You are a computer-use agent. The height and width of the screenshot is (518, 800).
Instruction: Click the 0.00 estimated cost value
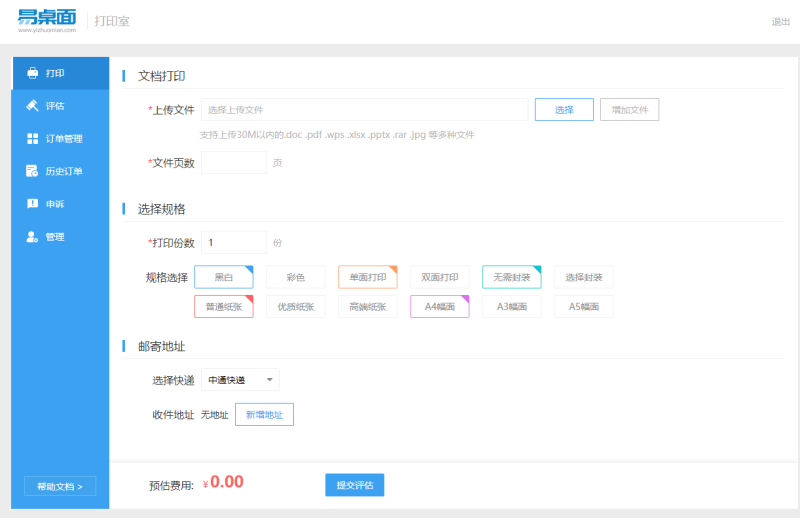(227, 482)
